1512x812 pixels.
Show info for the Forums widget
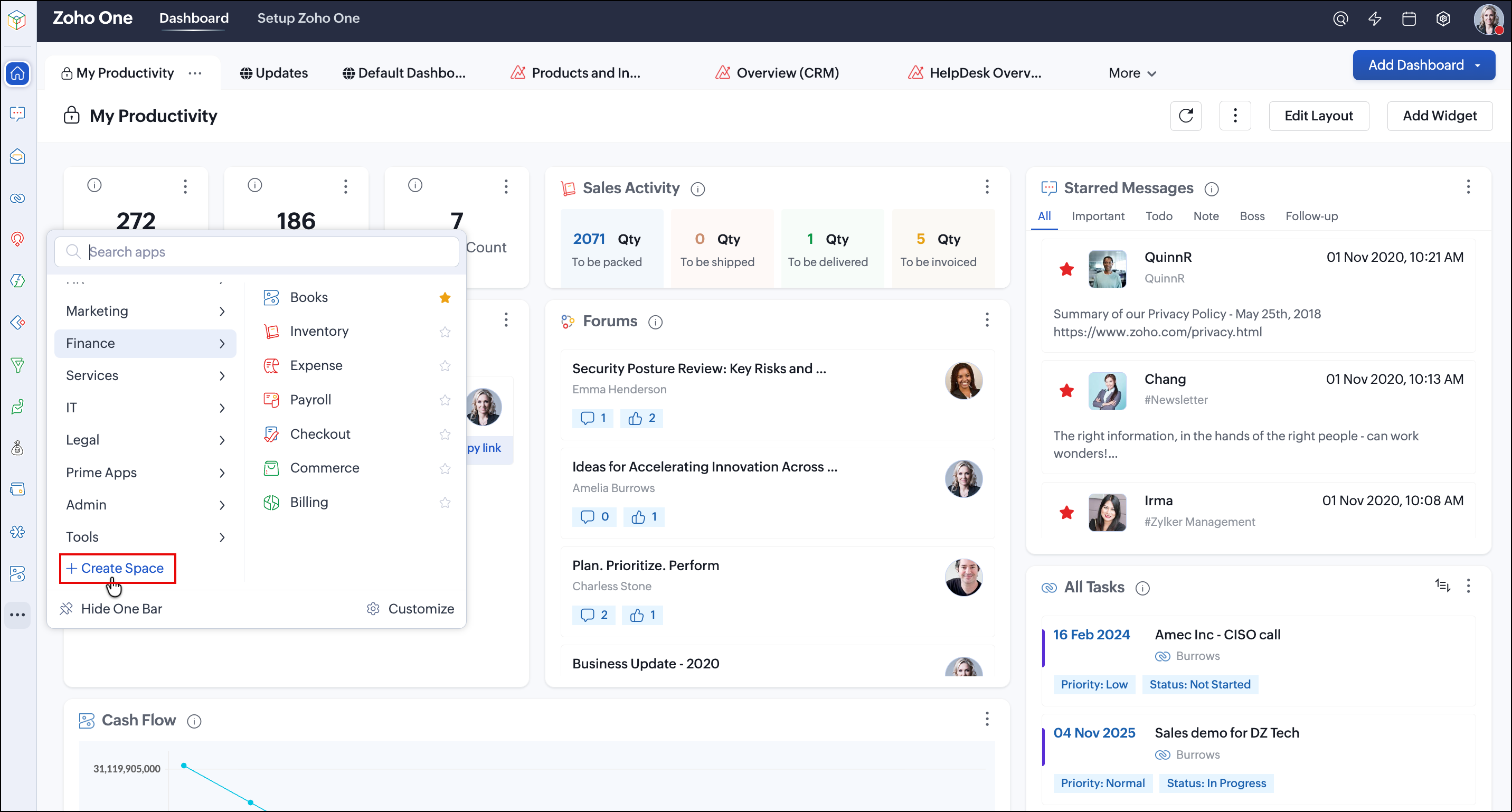656,323
